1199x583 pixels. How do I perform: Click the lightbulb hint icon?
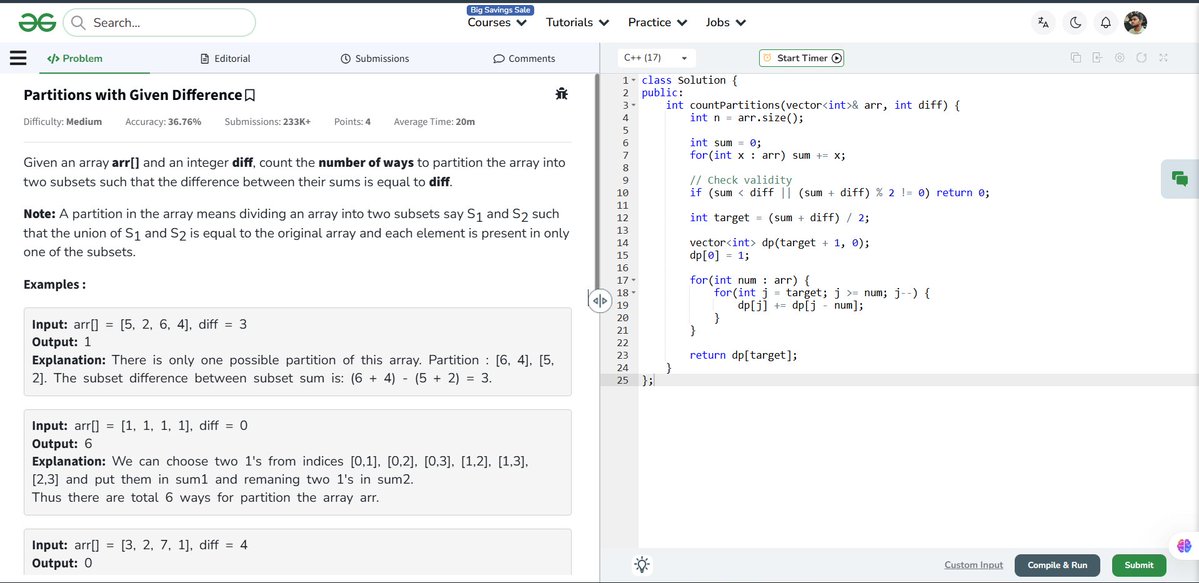point(642,565)
